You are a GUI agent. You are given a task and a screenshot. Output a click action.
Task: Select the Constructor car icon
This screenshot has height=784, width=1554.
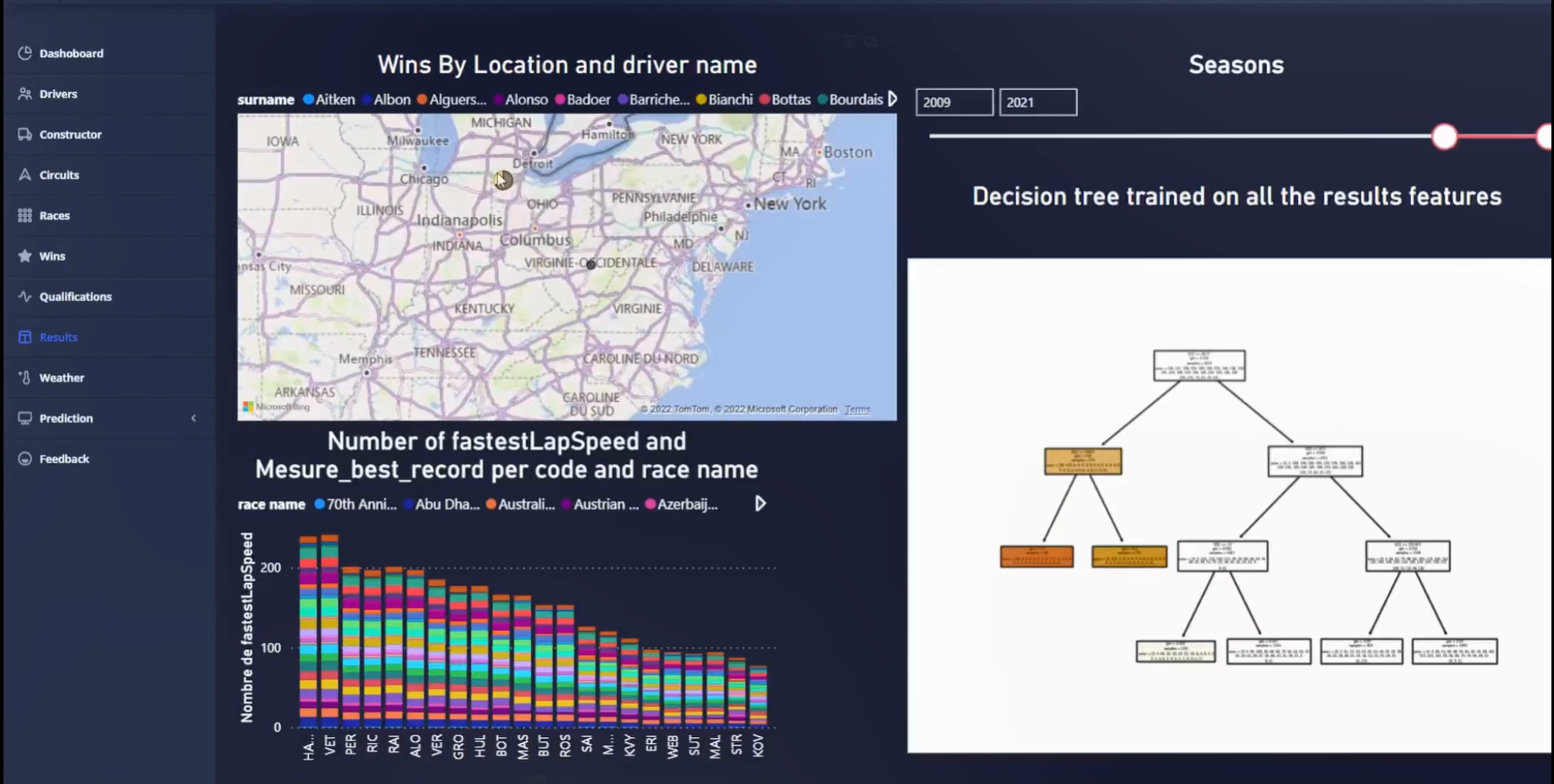click(24, 134)
